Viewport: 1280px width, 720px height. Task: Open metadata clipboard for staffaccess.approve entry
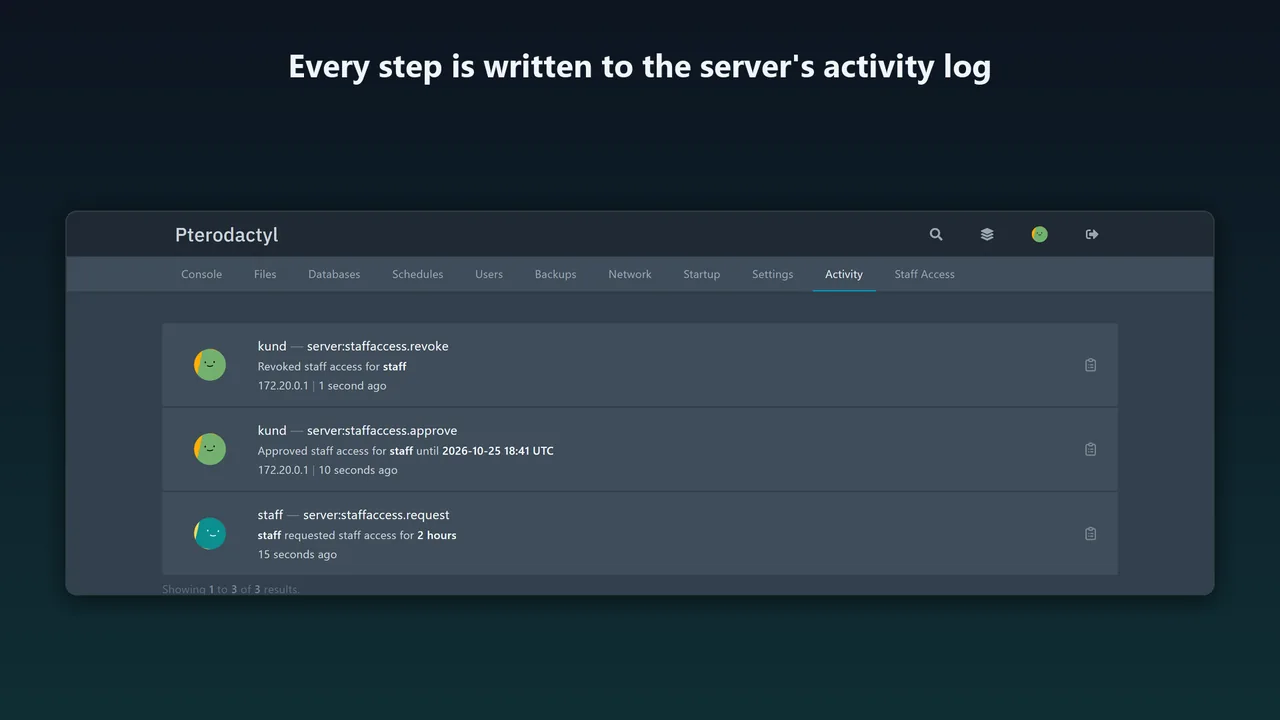(1091, 449)
